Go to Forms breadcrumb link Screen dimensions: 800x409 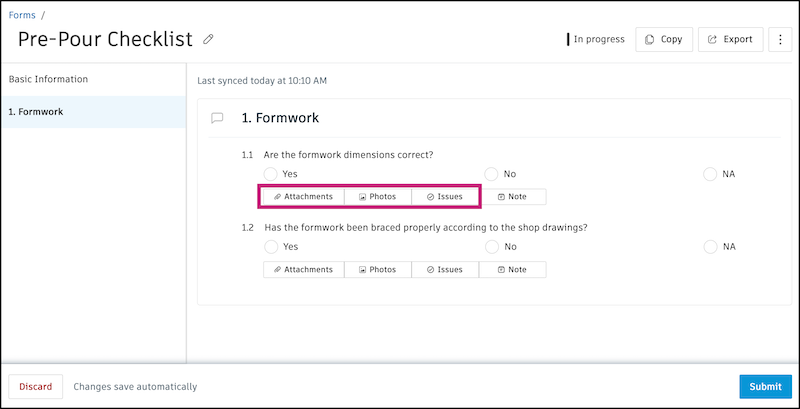tap(22, 15)
